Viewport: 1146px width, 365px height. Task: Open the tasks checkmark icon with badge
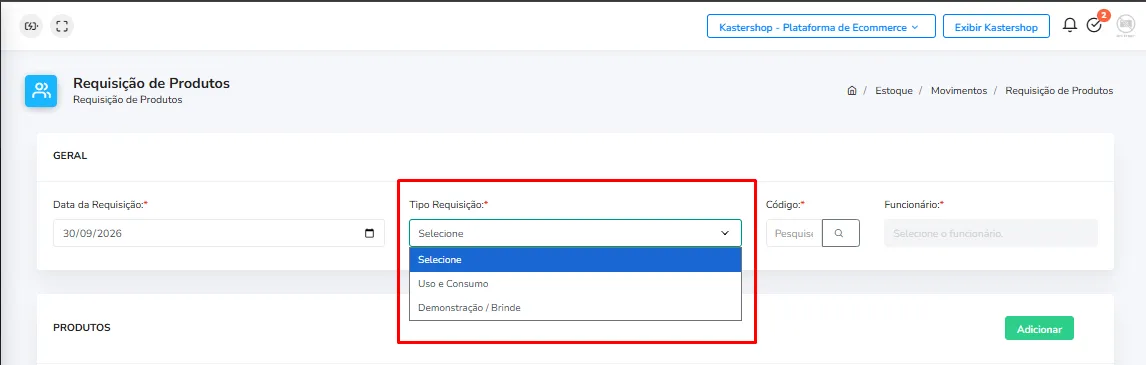pos(1095,26)
